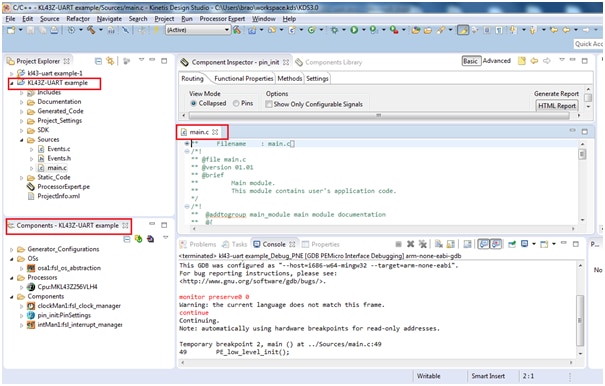605x386 pixels.
Task: Expand clockMan1:fsl_clock_manager component
Action: [22, 306]
